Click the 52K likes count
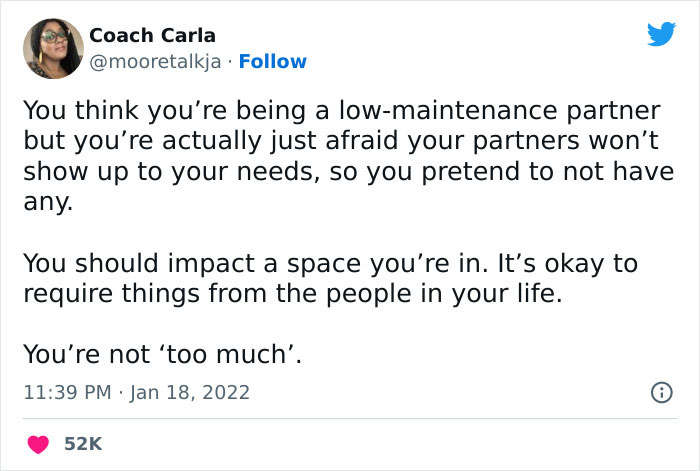 coord(83,443)
